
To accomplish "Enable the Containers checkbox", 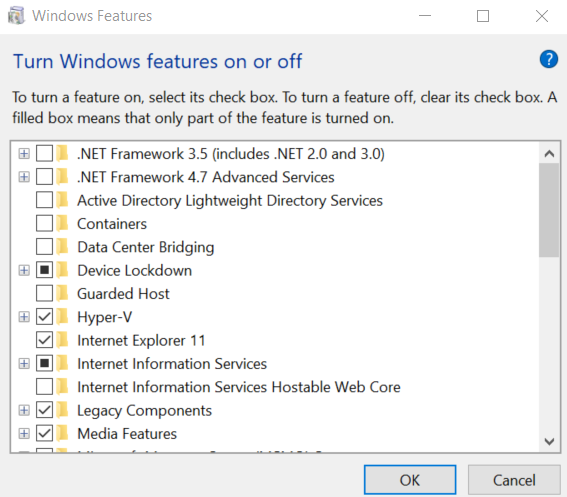I will click(x=44, y=224).
